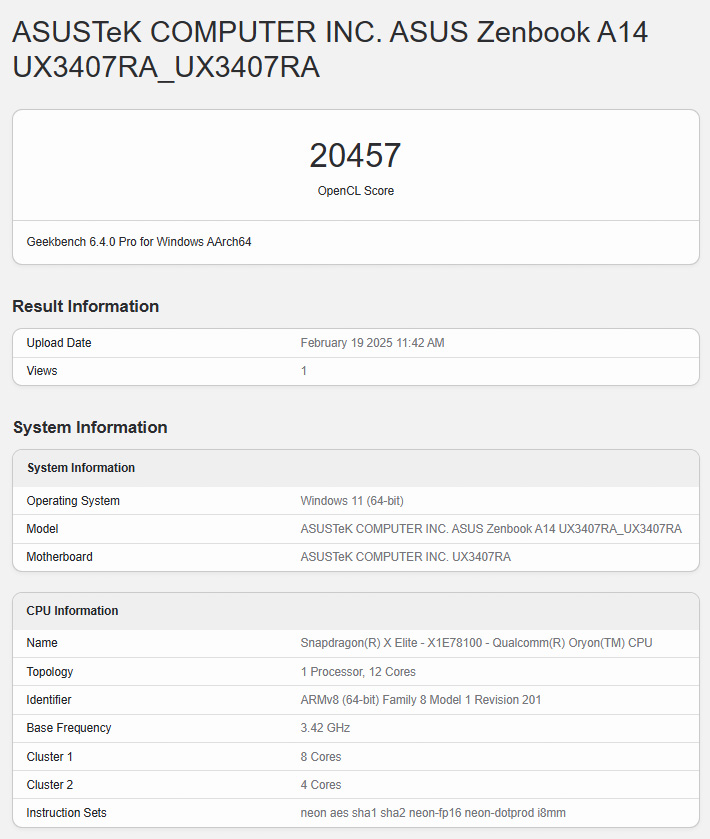The width and height of the screenshot is (710, 839).
Task: Click the Motherboard label
Action: (59, 557)
